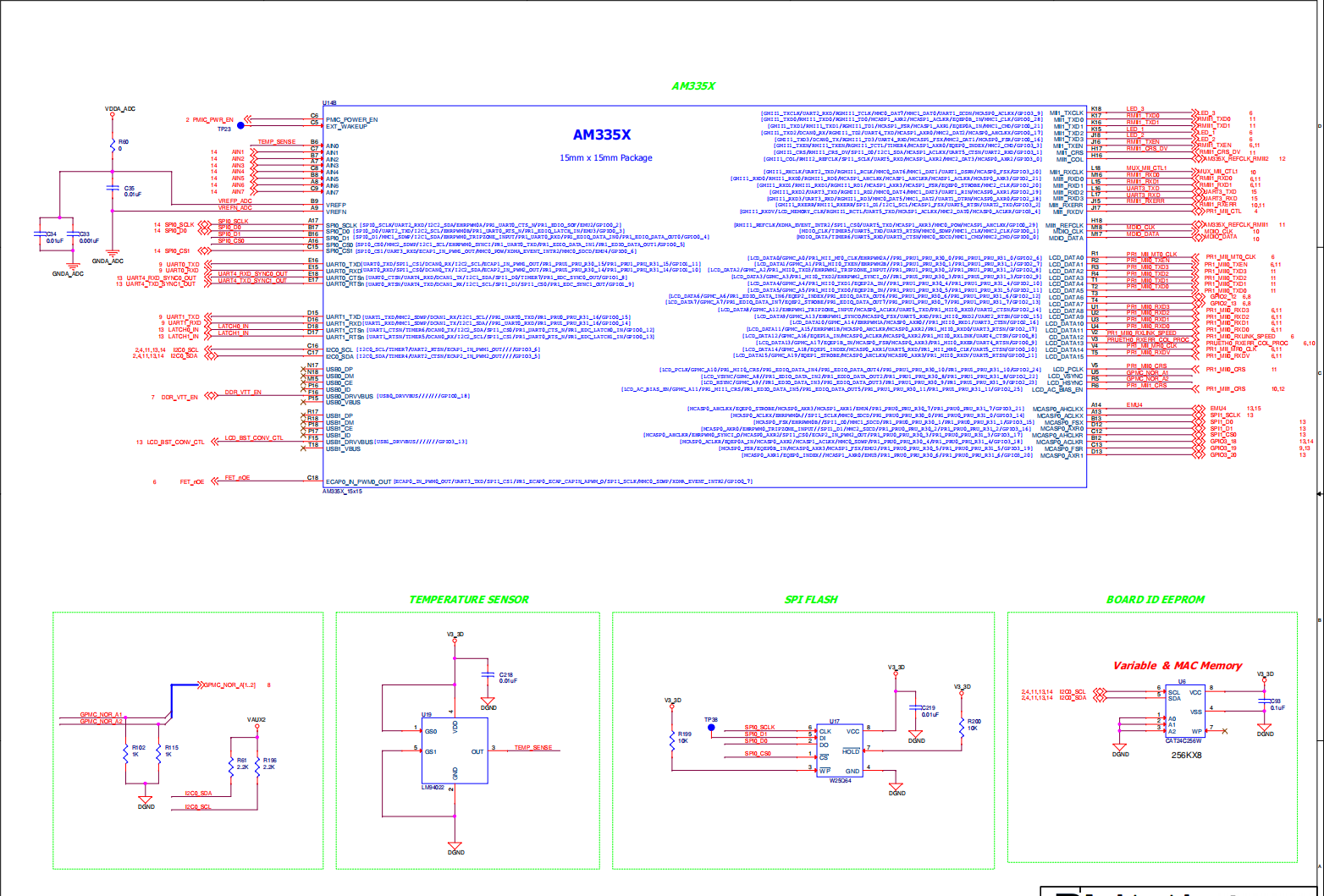Click the VAUX2 power label
Screen dimensions: 1324x896
(x=257, y=719)
